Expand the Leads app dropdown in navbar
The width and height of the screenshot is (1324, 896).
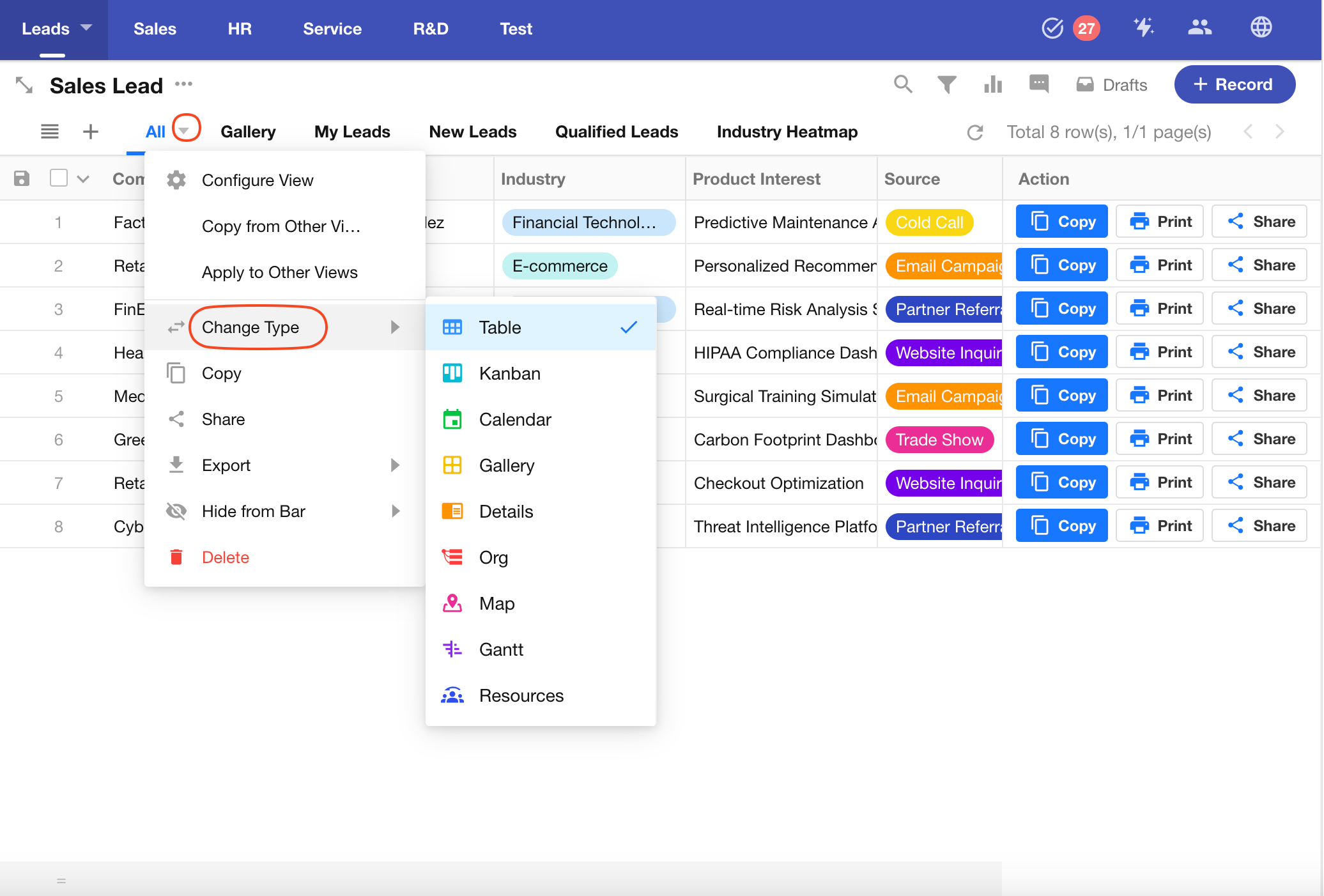(86, 27)
